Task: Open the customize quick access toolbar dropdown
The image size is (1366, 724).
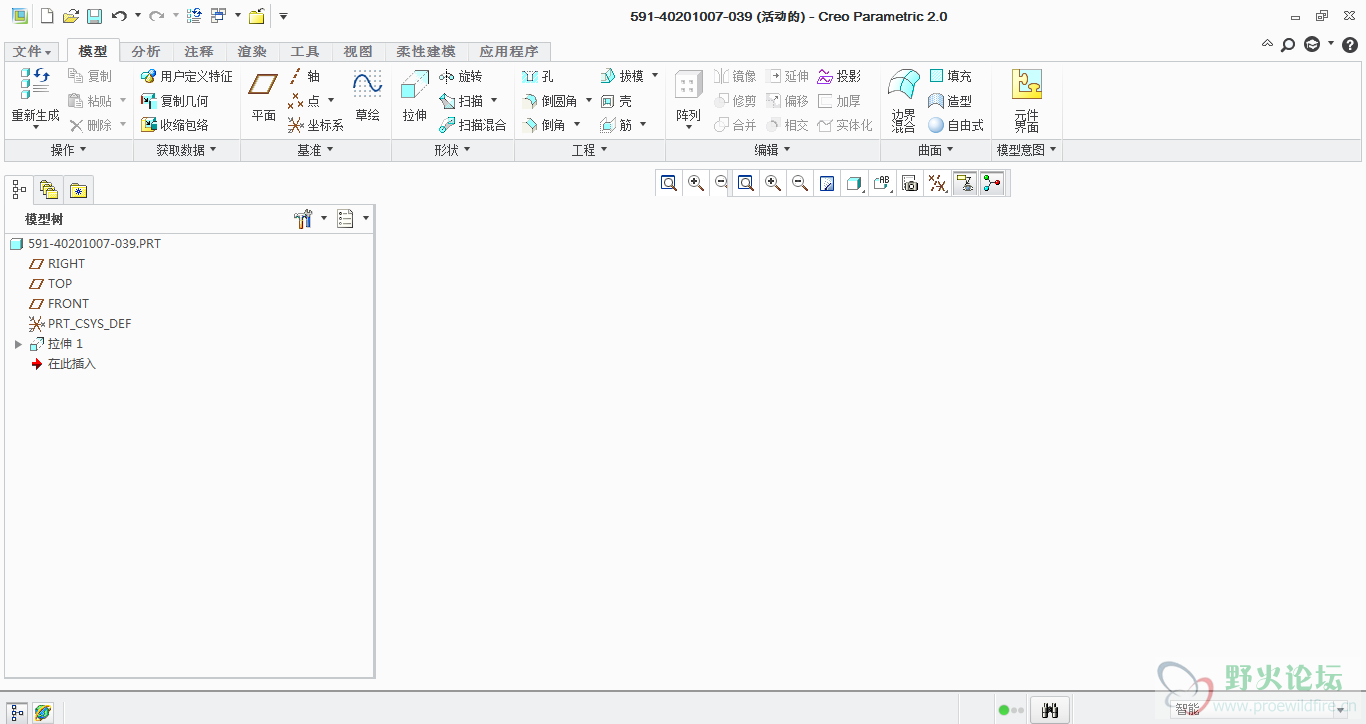Action: tap(283, 16)
